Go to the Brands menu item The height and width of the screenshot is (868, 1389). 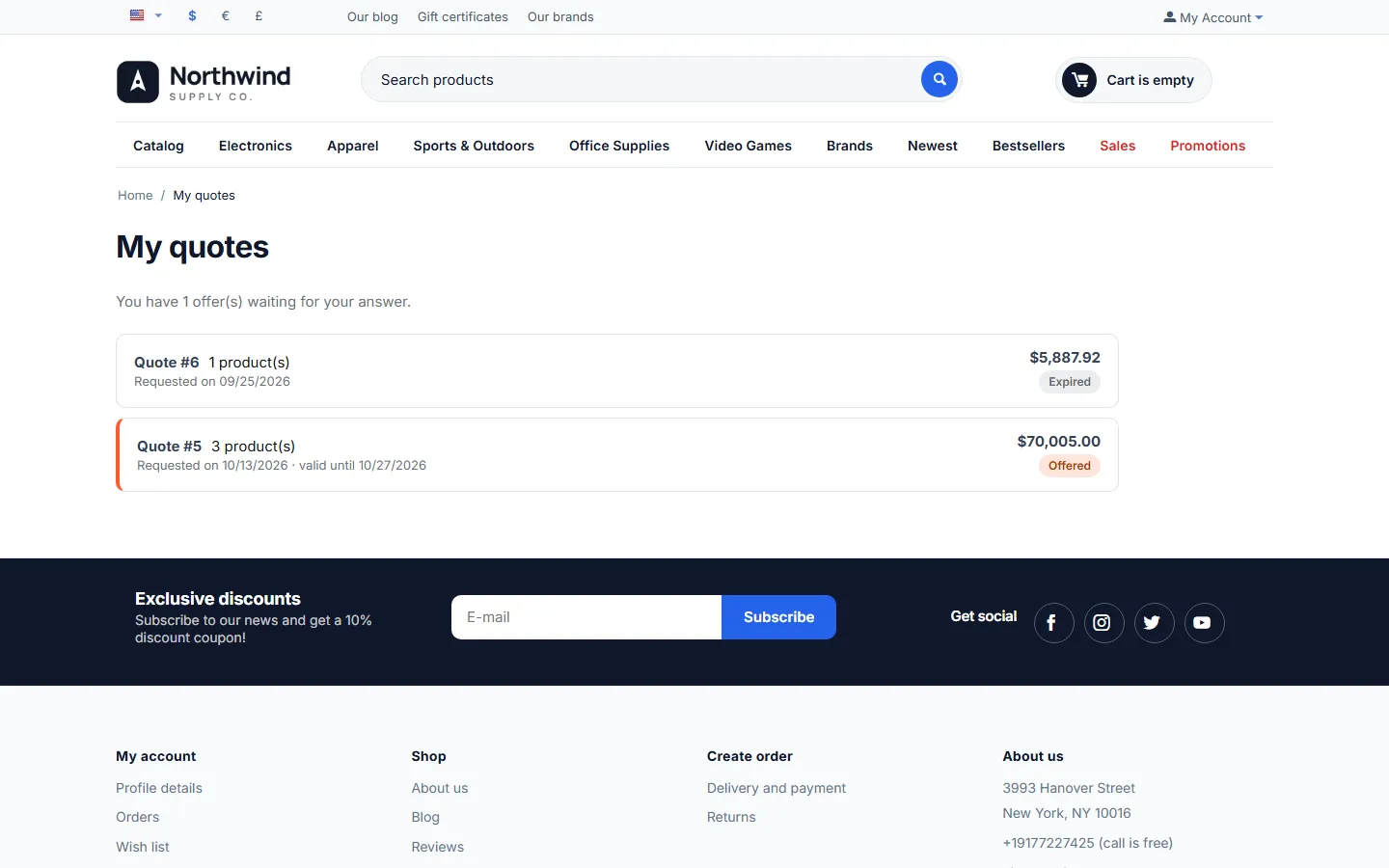pos(850,146)
